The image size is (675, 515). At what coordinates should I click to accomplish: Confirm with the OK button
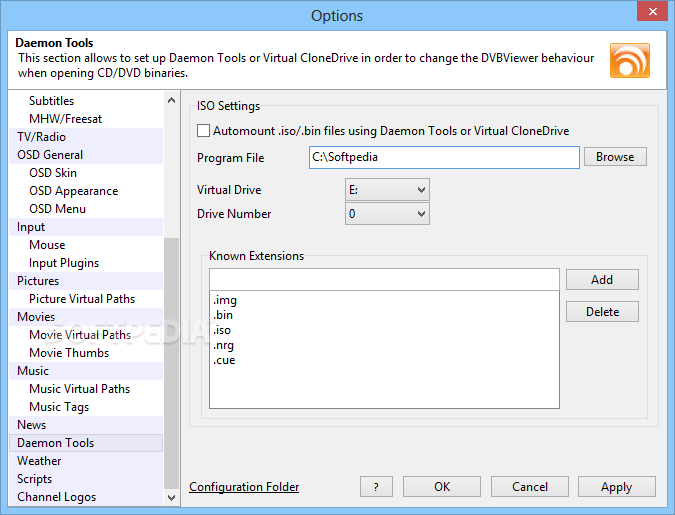(442, 487)
